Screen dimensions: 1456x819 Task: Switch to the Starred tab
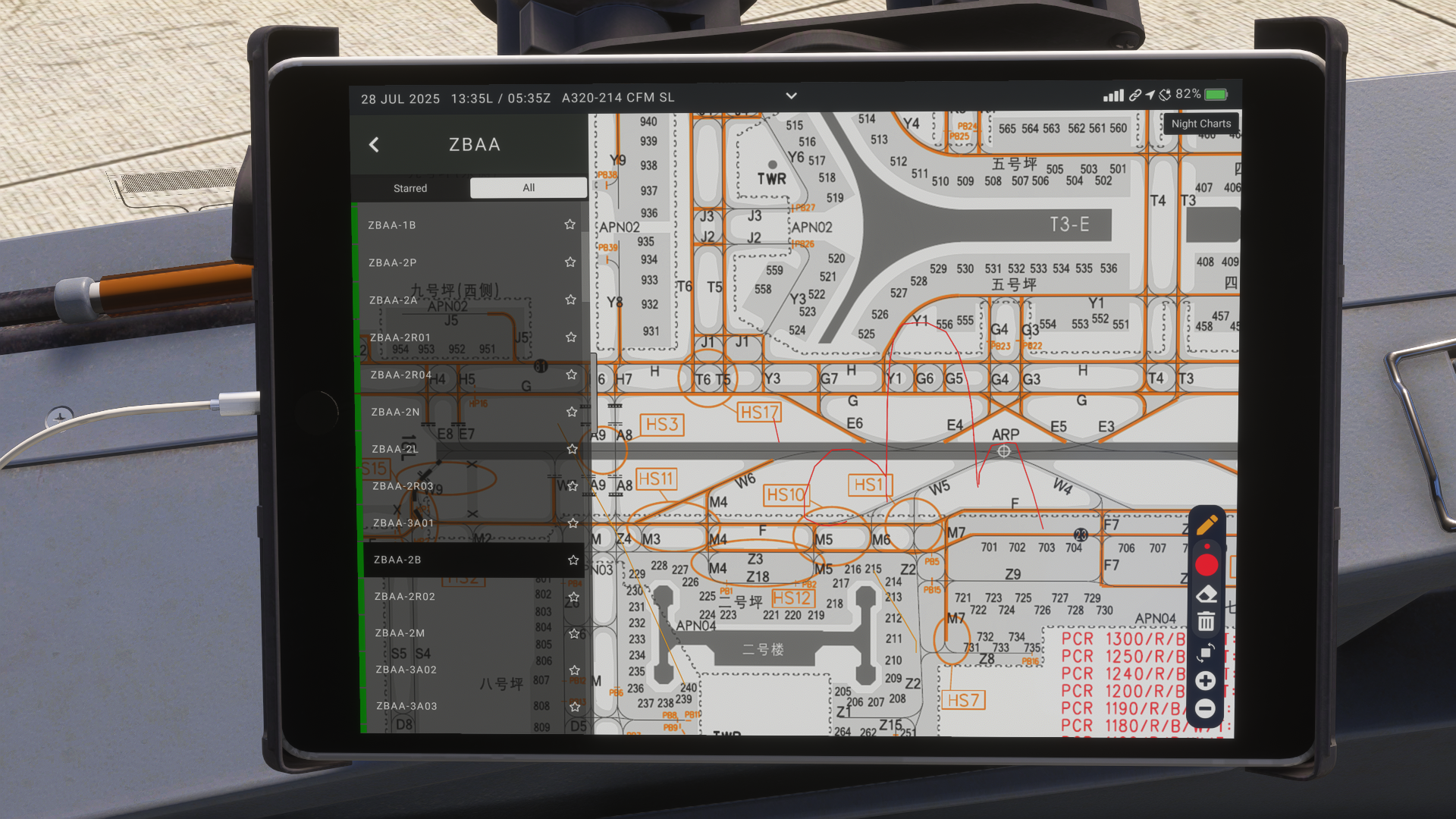coord(410,188)
